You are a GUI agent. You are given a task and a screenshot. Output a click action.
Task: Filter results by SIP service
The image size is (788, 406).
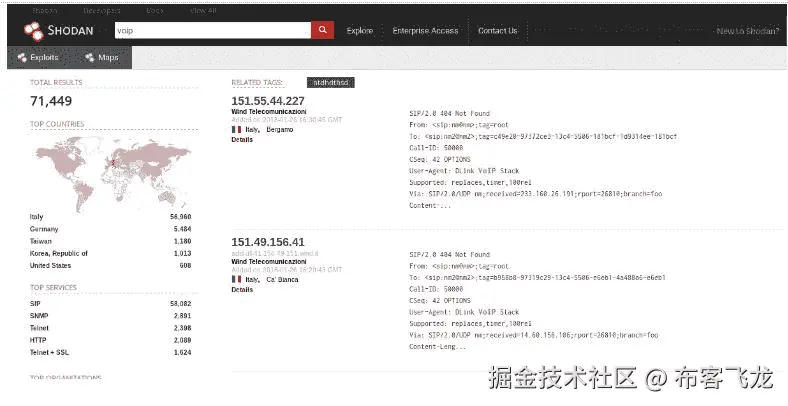point(35,304)
